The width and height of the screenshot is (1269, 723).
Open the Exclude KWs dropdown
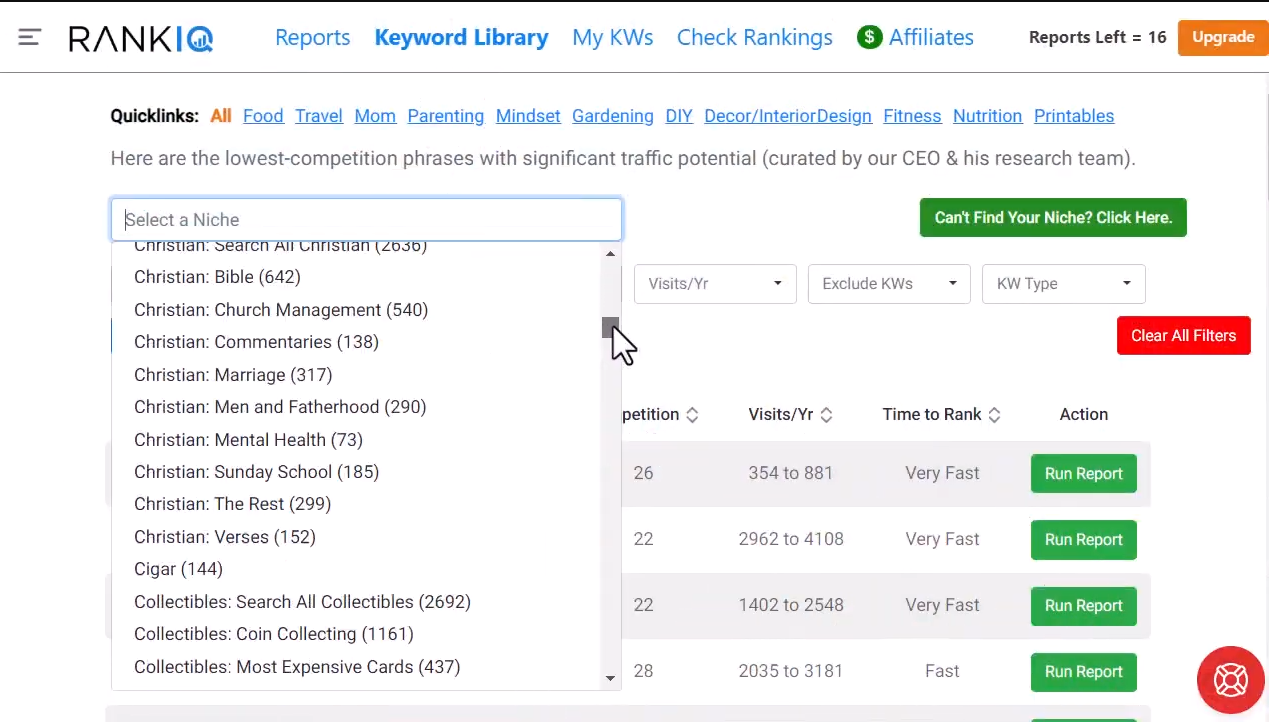[888, 283]
